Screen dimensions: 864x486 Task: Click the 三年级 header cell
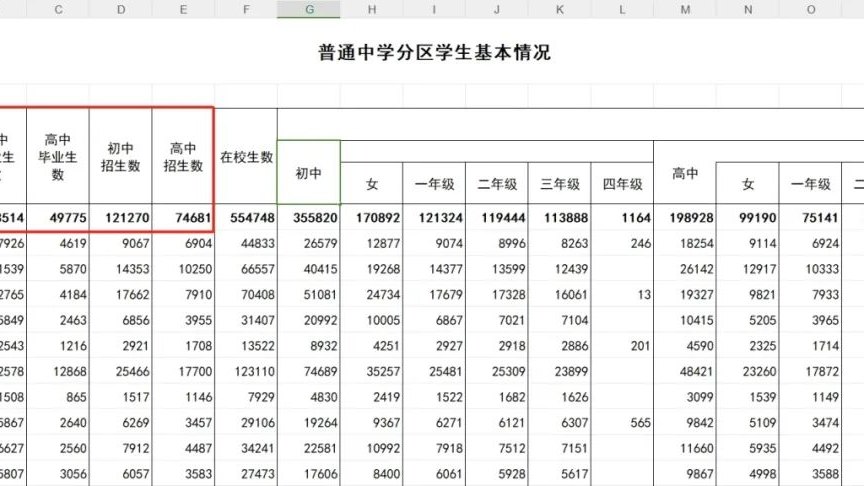560,183
